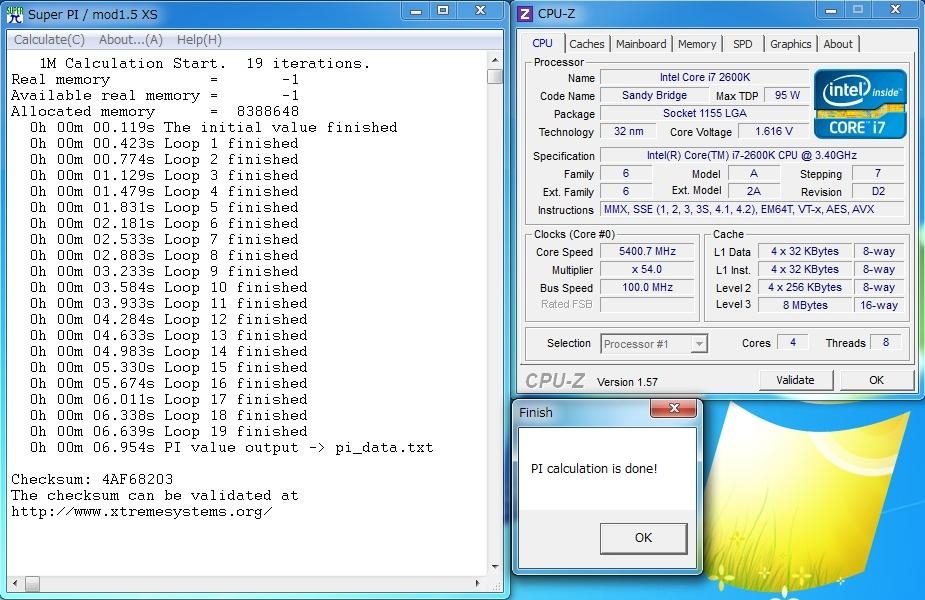Select the CPU tab in CPU-Z
Image resolution: width=925 pixels, height=600 pixels.
tap(542, 43)
